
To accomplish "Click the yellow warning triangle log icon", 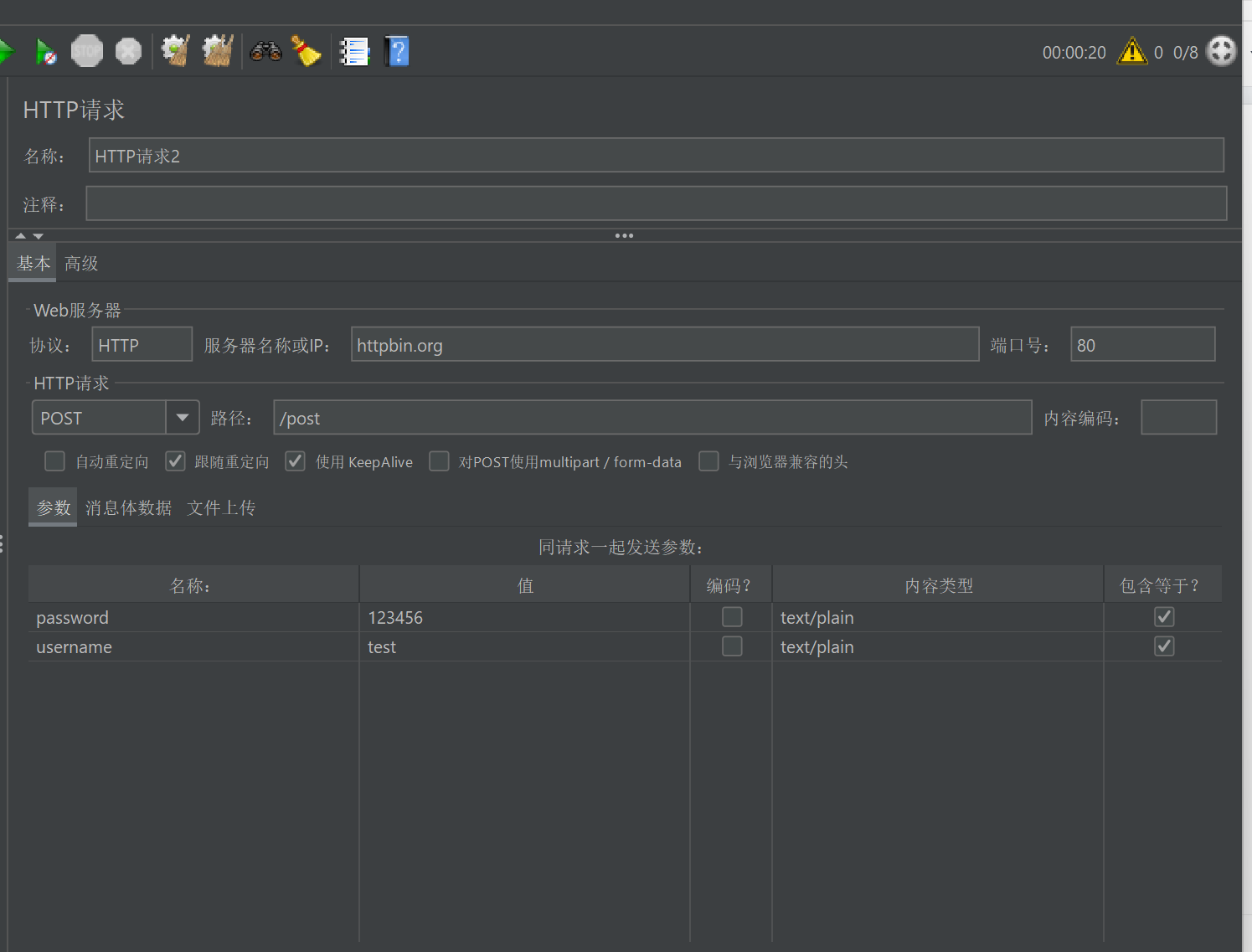I will click(x=1132, y=51).
